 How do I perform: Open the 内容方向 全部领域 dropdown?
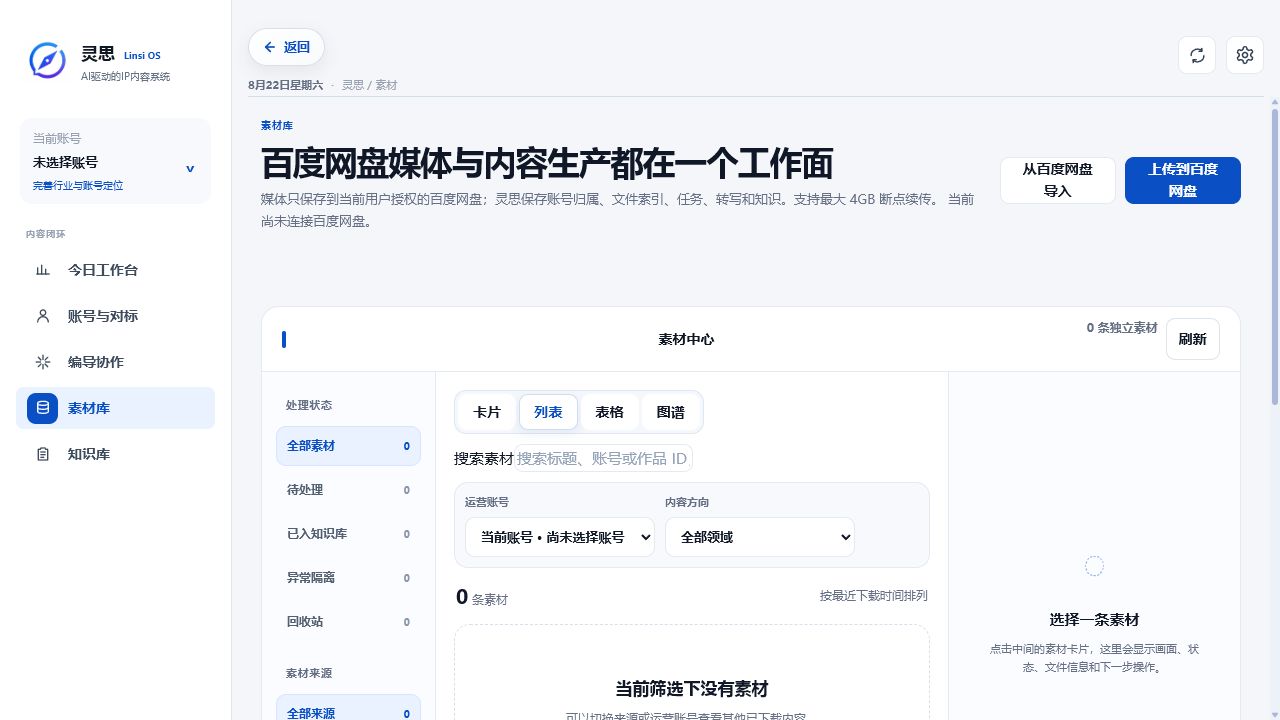[x=760, y=537]
